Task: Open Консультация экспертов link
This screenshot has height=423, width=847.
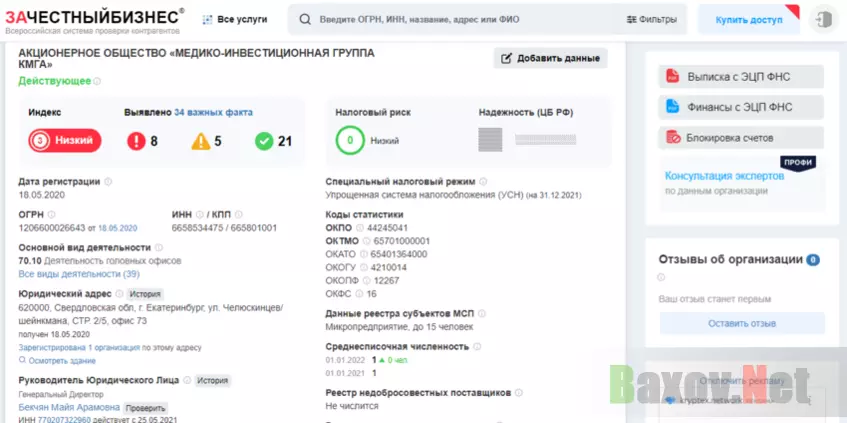Action: click(x=724, y=176)
